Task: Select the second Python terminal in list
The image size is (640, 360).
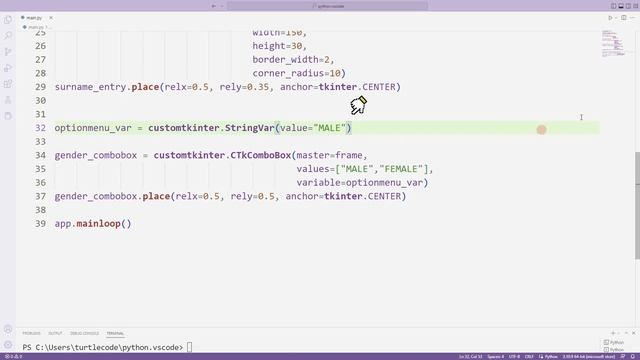Action: coord(614,350)
